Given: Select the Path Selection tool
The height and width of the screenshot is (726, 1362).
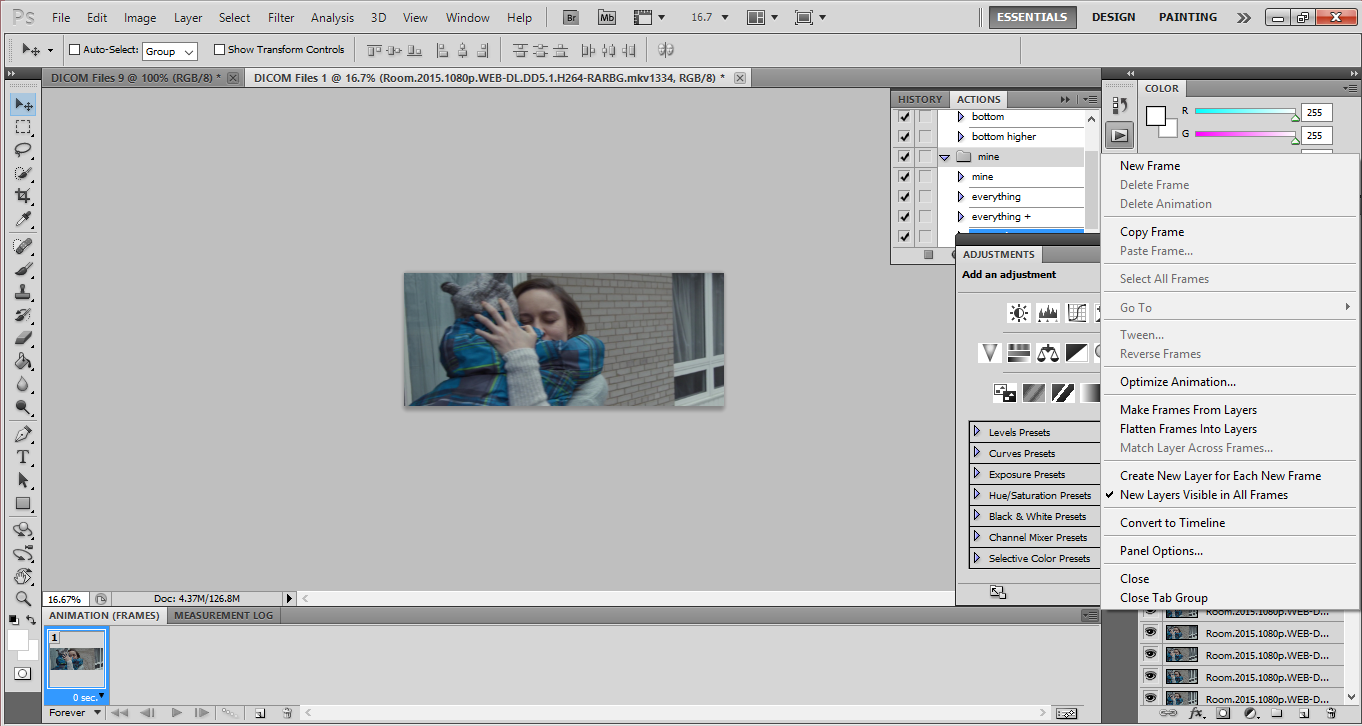Looking at the screenshot, I should point(23,480).
